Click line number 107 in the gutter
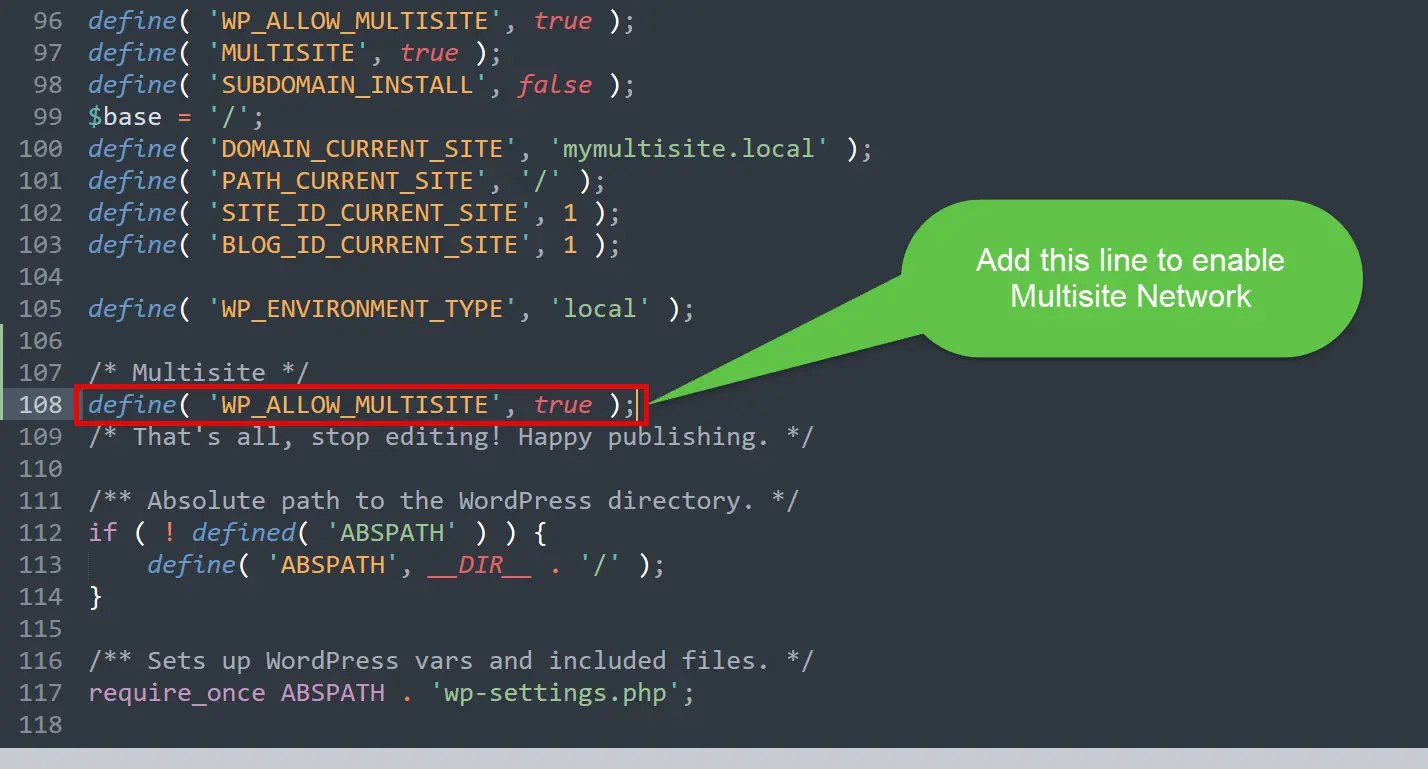Screen dimensions: 1428x769 tap(40, 372)
